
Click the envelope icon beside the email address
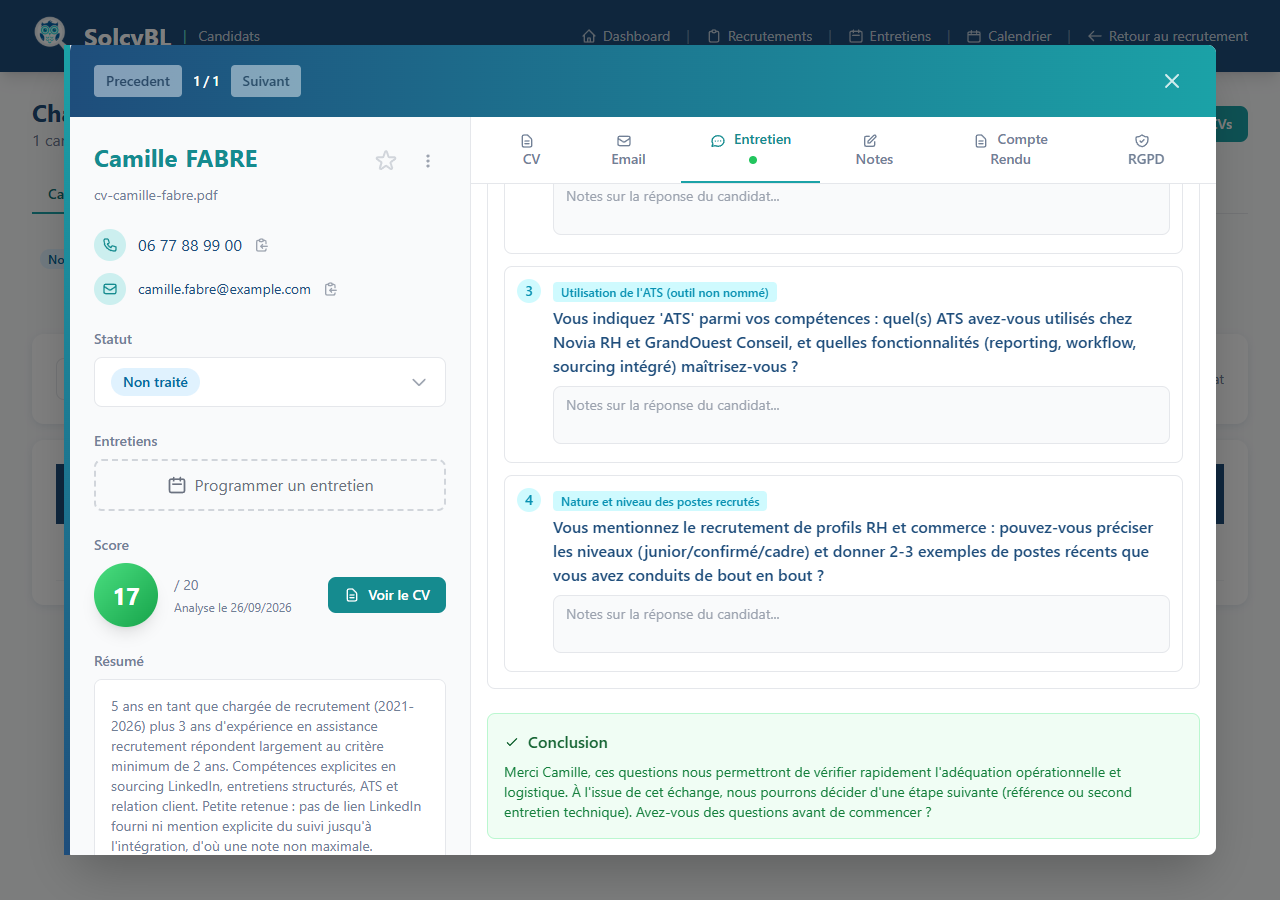point(110,289)
